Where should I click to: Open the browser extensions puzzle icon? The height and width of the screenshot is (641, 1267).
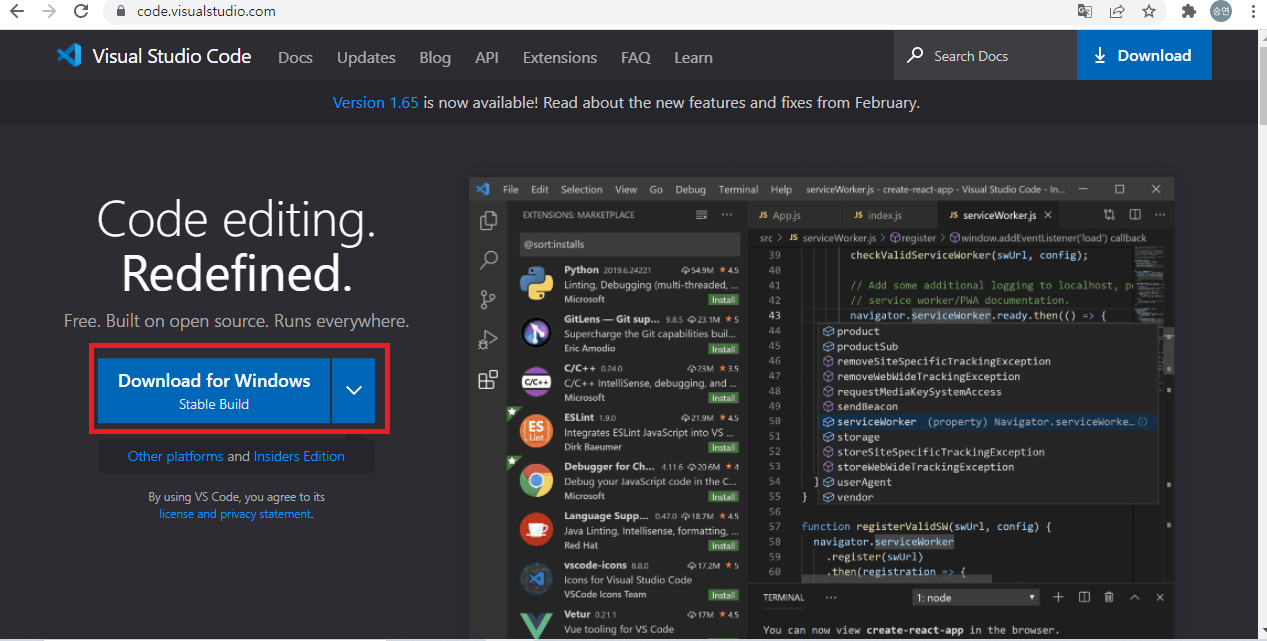pos(1189,12)
